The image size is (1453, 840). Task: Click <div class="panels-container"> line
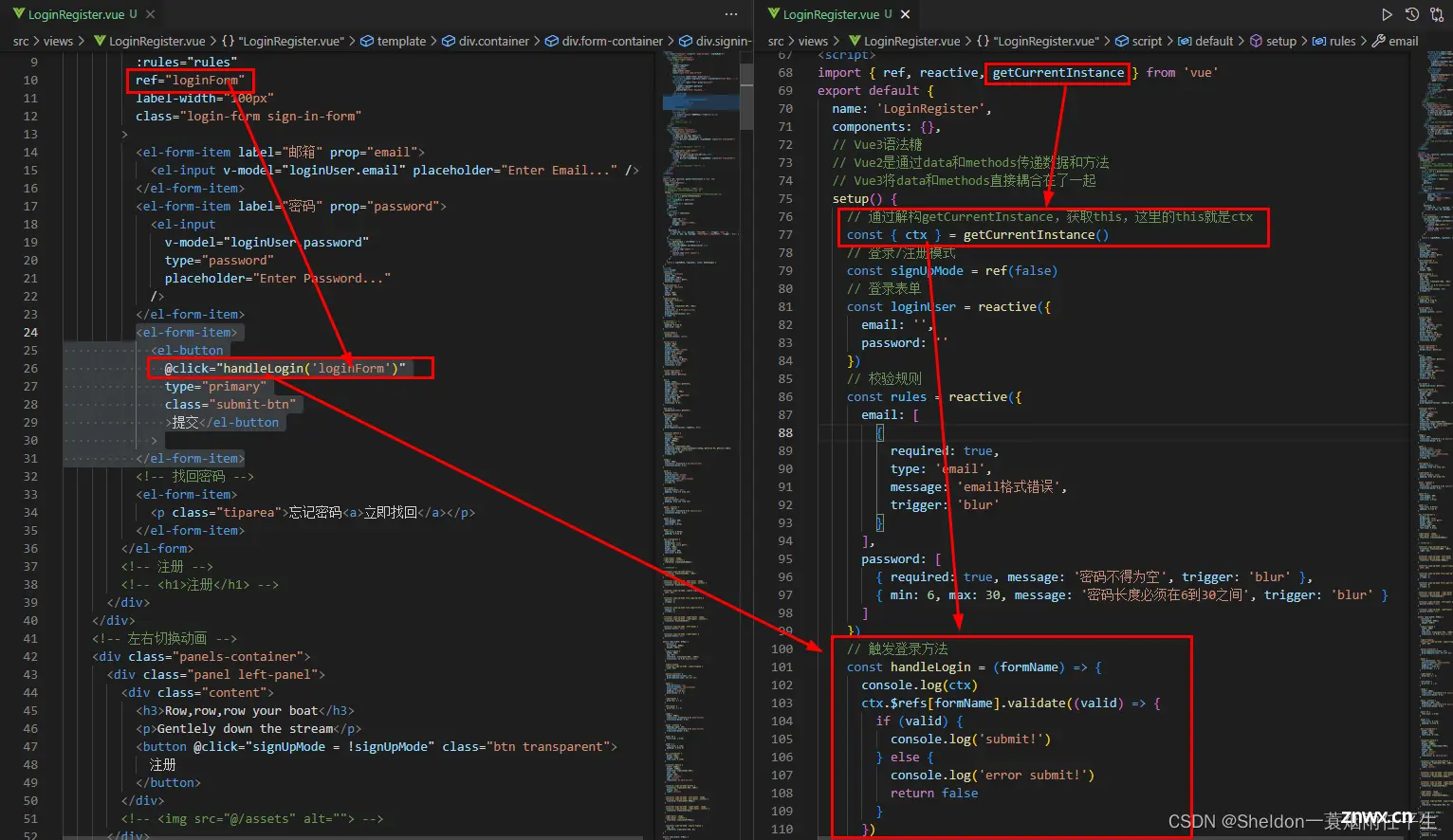pyautogui.click(x=201, y=657)
